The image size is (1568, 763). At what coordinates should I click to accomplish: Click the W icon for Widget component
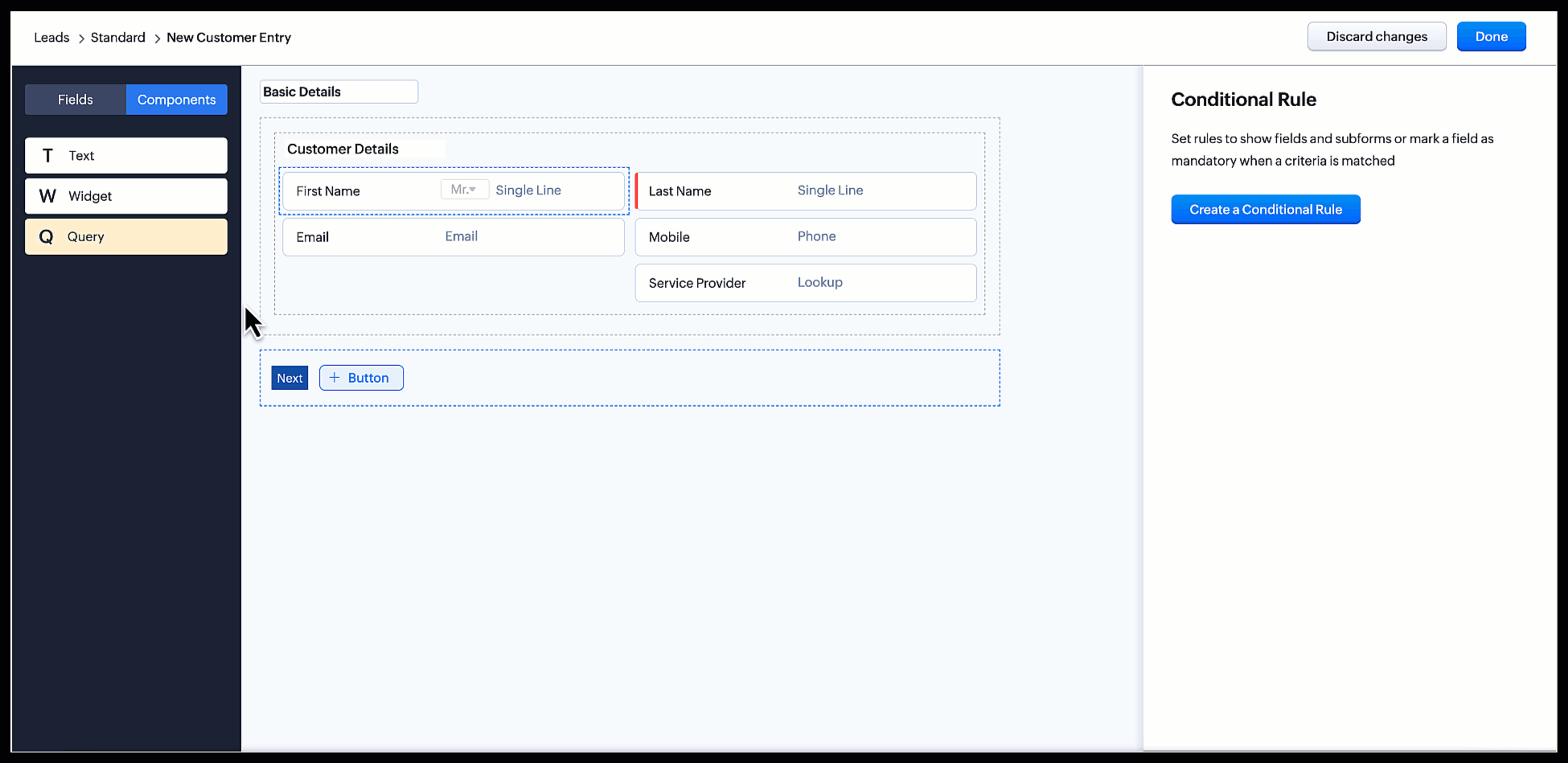click(x=47, y=196)
